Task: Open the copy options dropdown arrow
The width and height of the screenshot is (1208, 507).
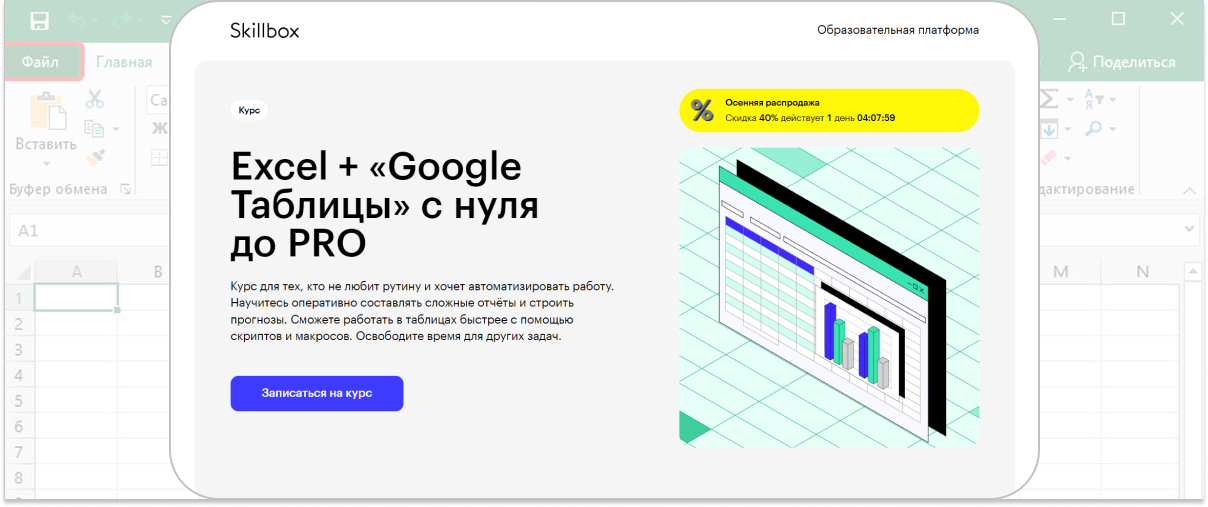Action: (115, 129)
